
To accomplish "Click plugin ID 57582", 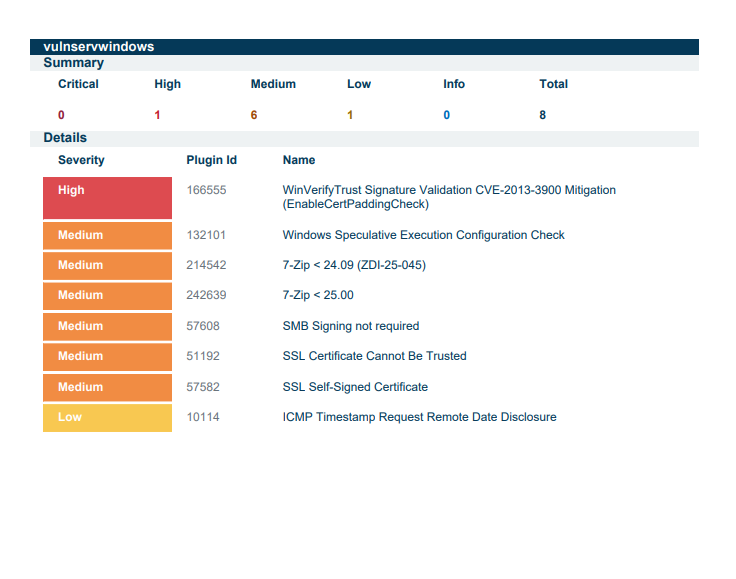I will pos(203,387).
